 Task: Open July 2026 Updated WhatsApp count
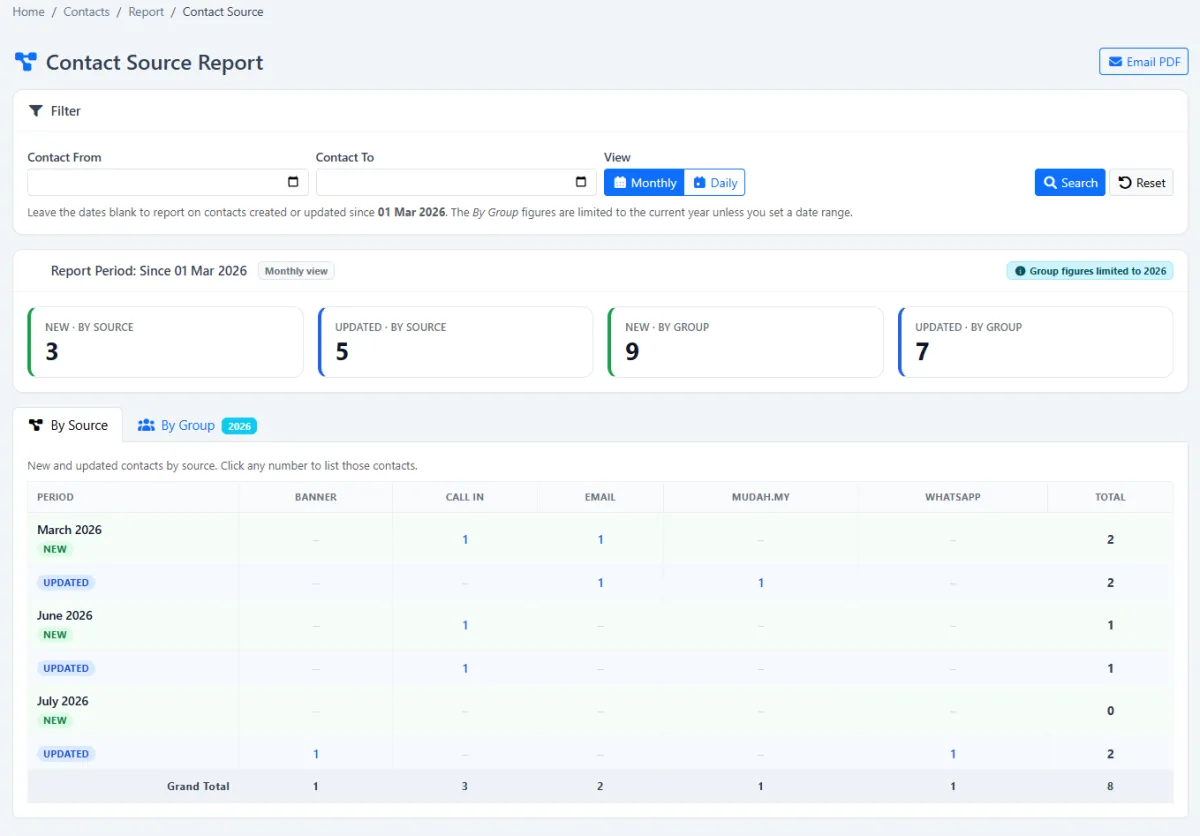click(x=953, y=754)
